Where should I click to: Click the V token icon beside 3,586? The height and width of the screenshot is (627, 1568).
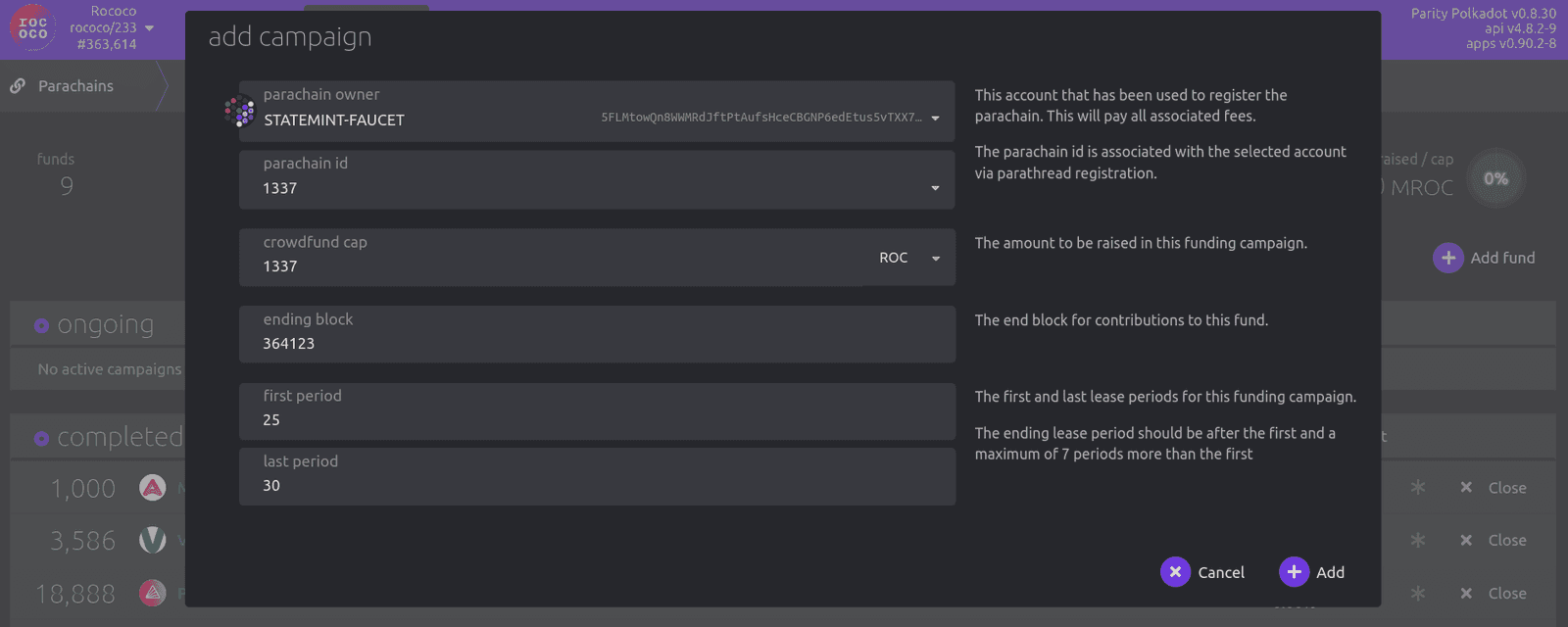pos(153,540)
